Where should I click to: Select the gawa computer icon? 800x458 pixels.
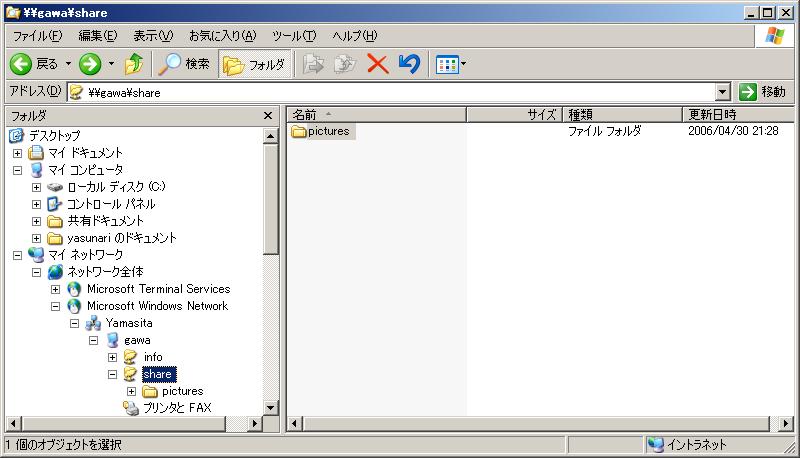112,340
